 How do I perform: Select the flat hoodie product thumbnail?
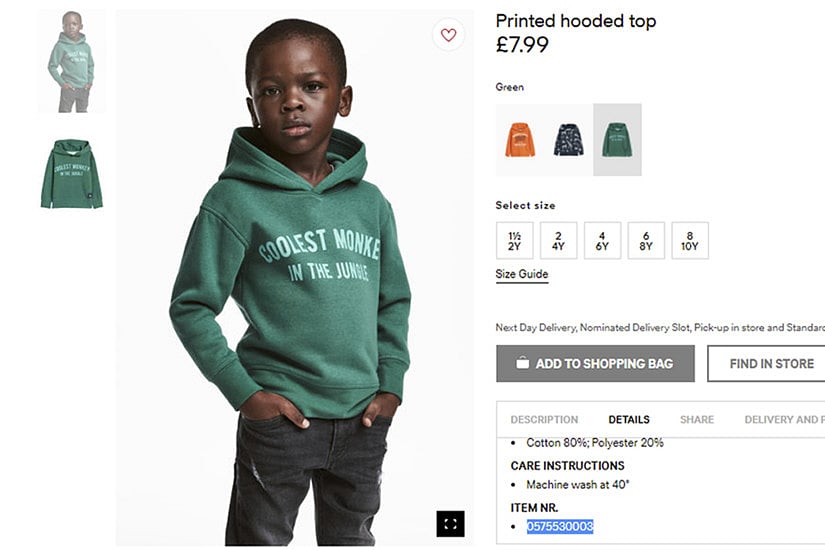pyautogui.click(x=71, y=173)
